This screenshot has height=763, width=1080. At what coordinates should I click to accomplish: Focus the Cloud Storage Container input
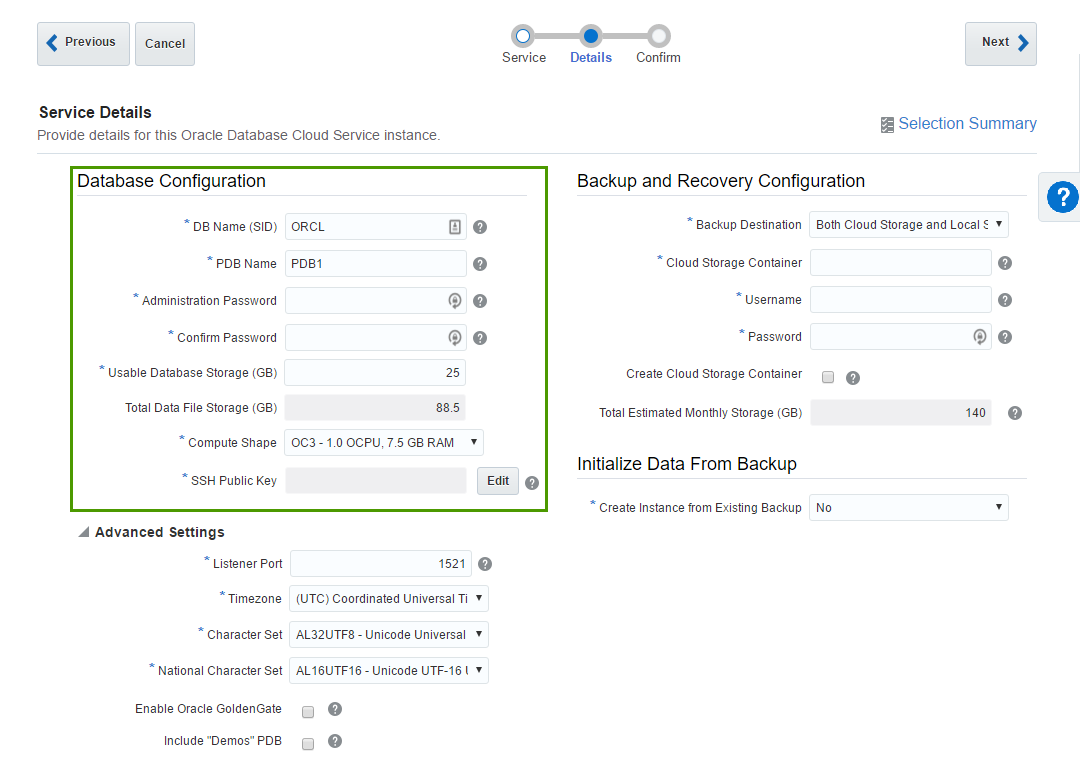(901, 262)
